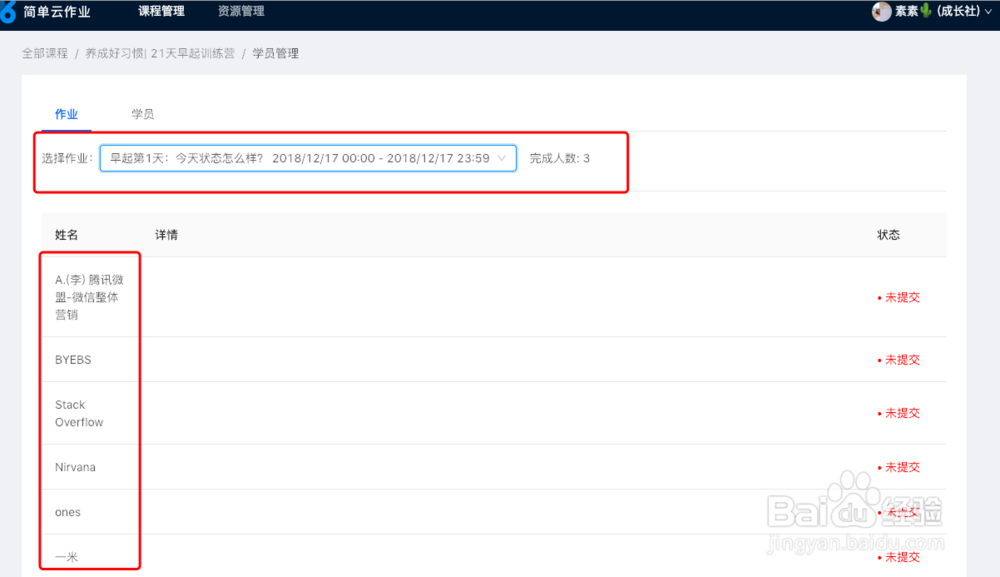Go to 全部课程 breadcrumb link
Screen dimensions: 1000x577
click(x=45, y=54)
